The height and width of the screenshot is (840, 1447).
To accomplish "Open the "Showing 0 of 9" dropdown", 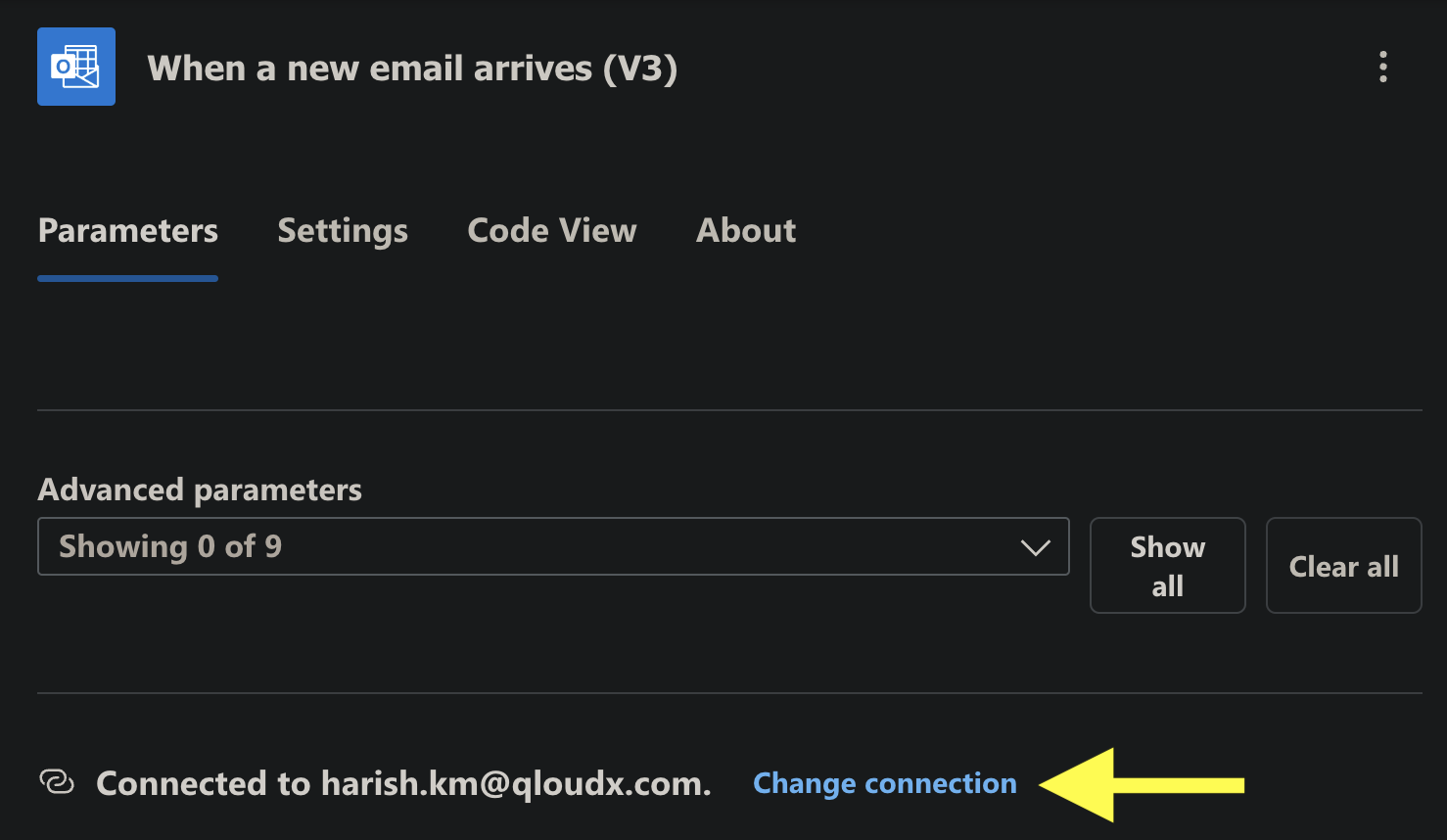I will click(x=529, y=546).
